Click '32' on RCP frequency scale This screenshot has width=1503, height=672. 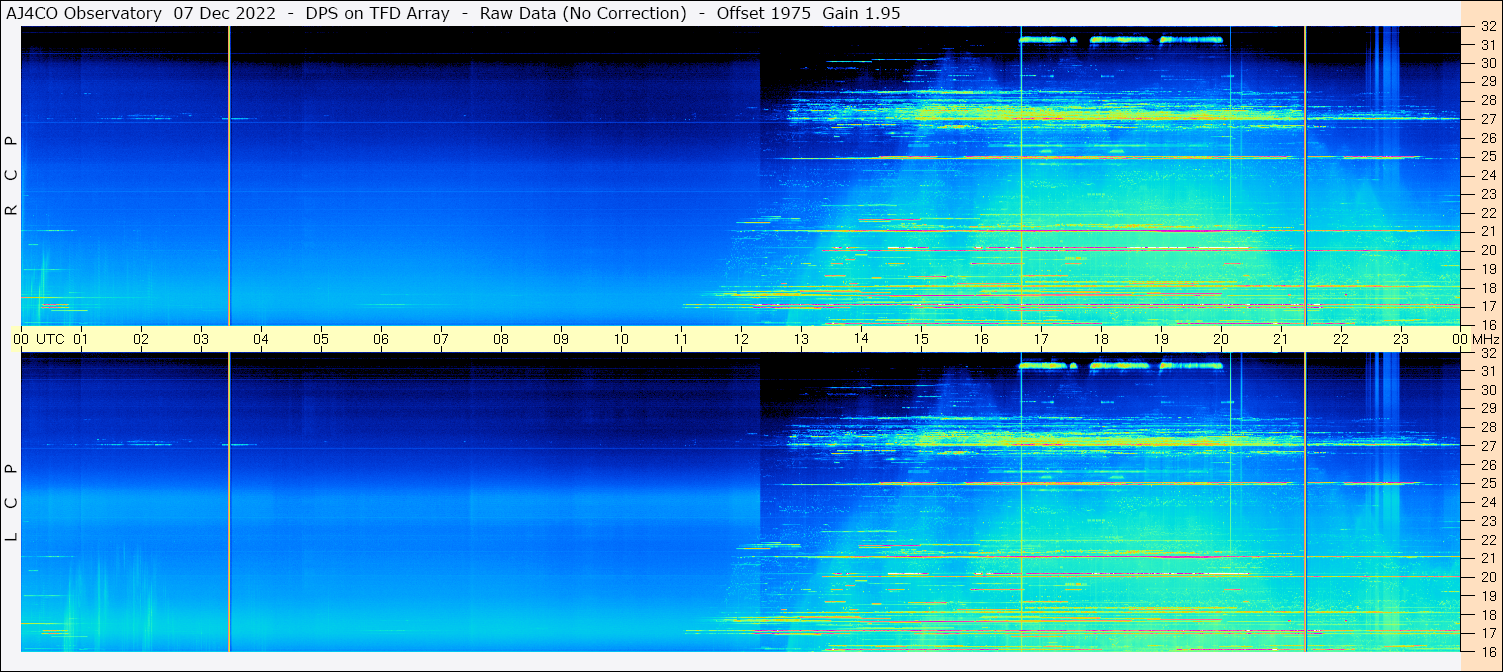1488,27
